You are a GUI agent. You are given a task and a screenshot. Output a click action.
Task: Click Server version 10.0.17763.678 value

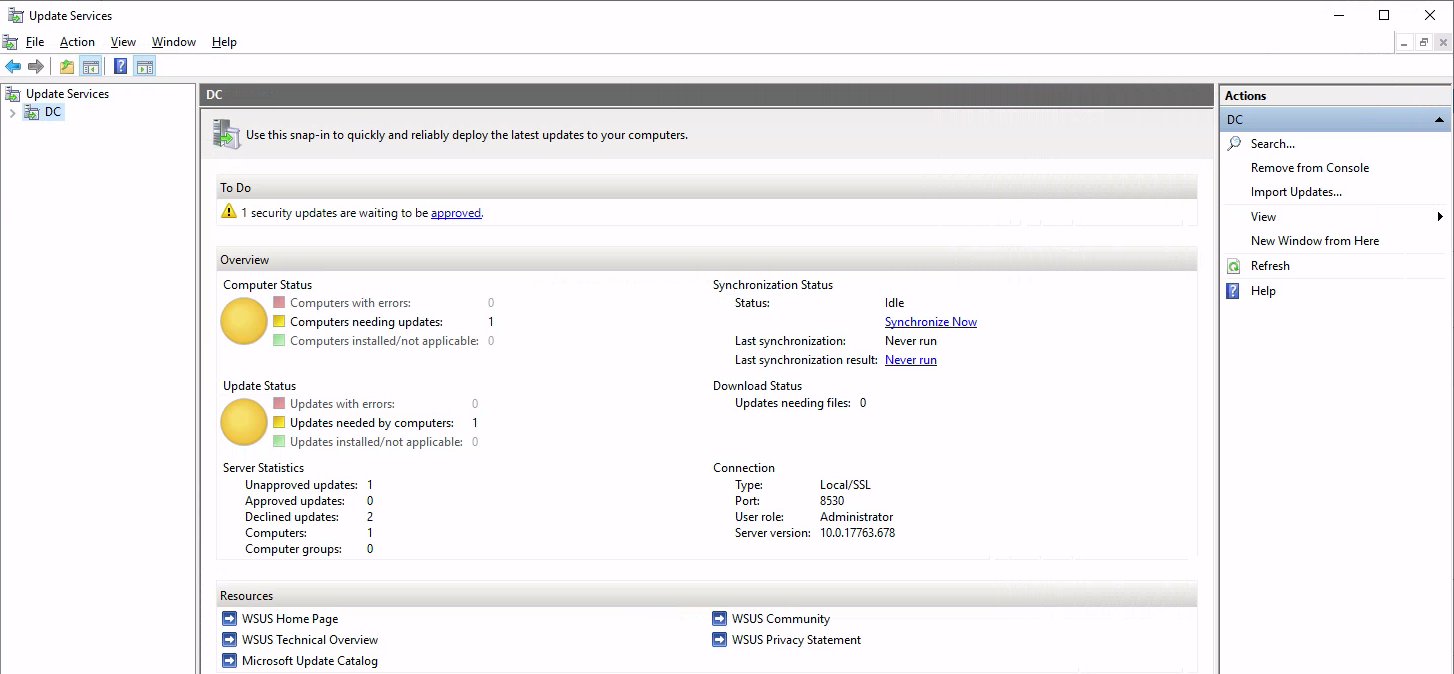857,533
